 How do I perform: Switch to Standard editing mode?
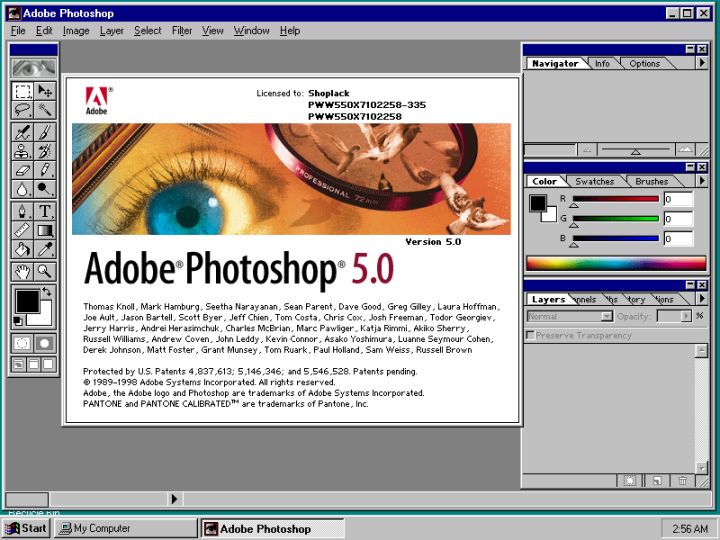[x=22, y=343]
